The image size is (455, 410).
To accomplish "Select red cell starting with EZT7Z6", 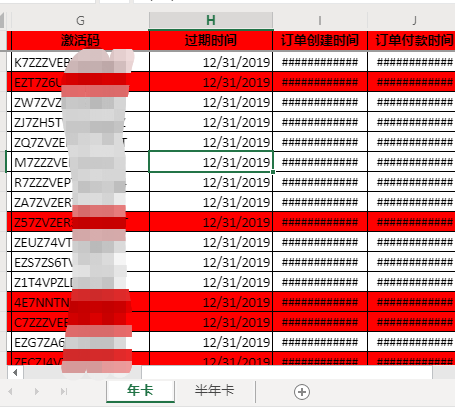I will (80, 82).
